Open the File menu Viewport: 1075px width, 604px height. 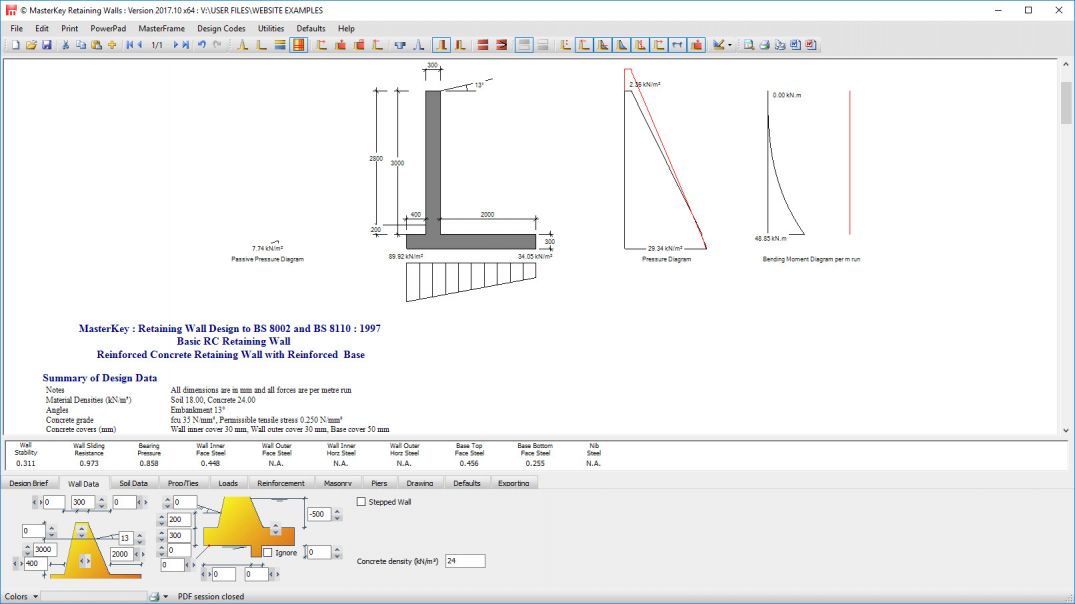[16, 28]
